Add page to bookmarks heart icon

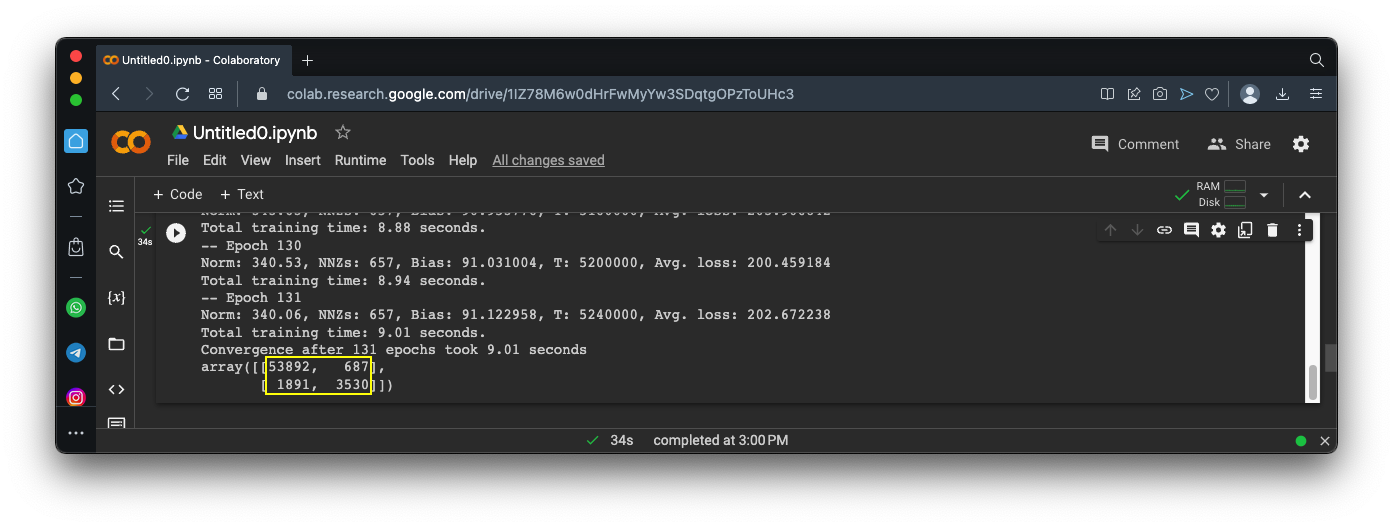pos(1212,94)
